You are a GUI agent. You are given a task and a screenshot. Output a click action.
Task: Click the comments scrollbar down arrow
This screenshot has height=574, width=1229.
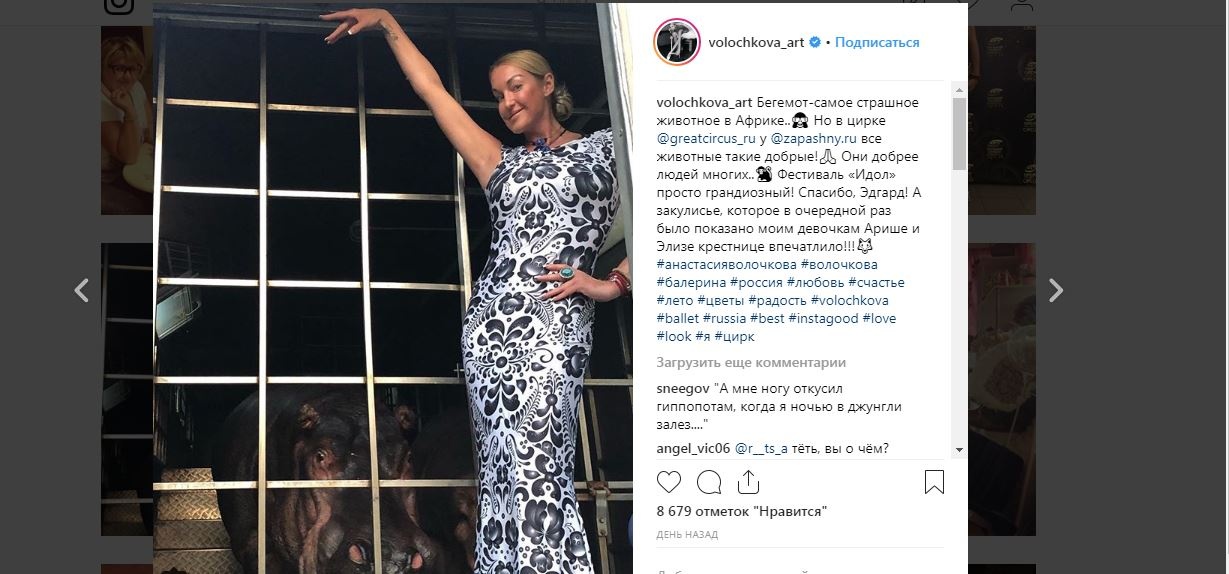pos(959,450)
